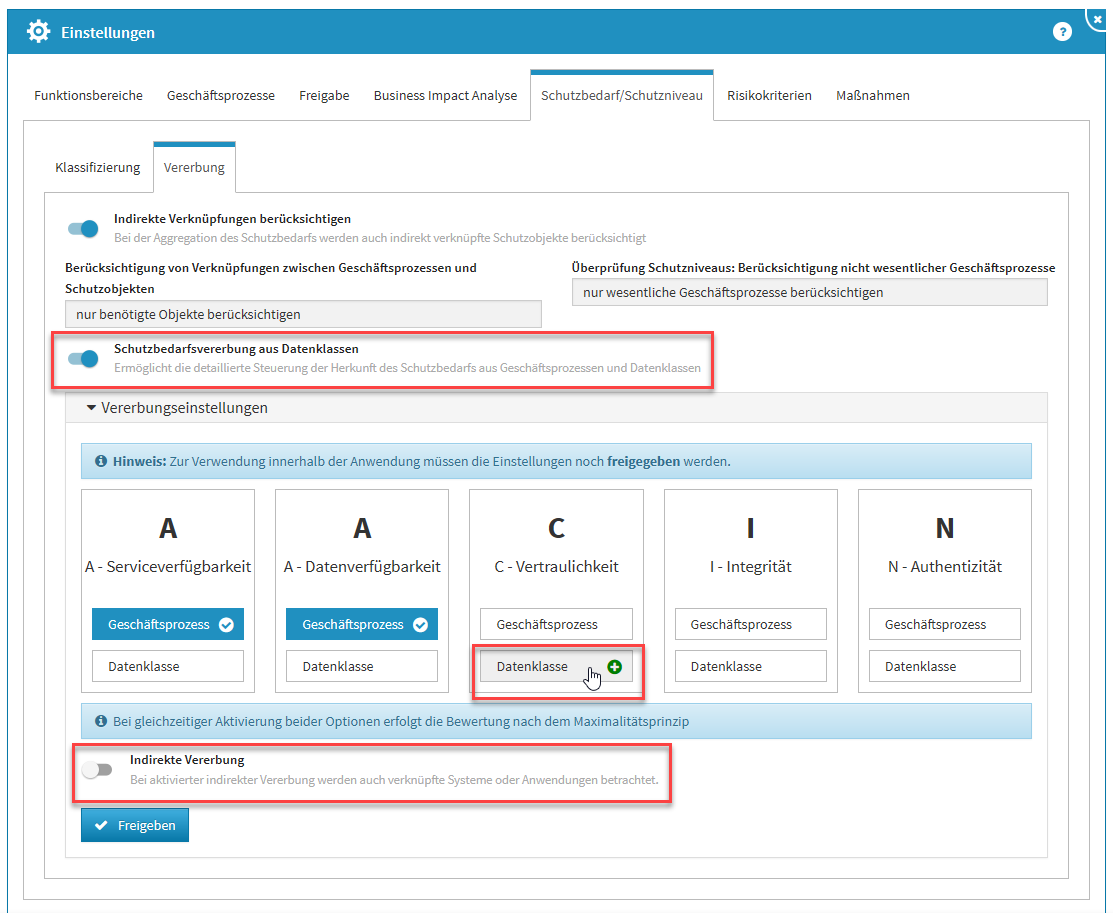Image resolution: width=1113 pixels, height=913 pixels.
Task: Disable Schutzbedarfsvererbung aus Datenklassen toggle
Action: (84, 358)
